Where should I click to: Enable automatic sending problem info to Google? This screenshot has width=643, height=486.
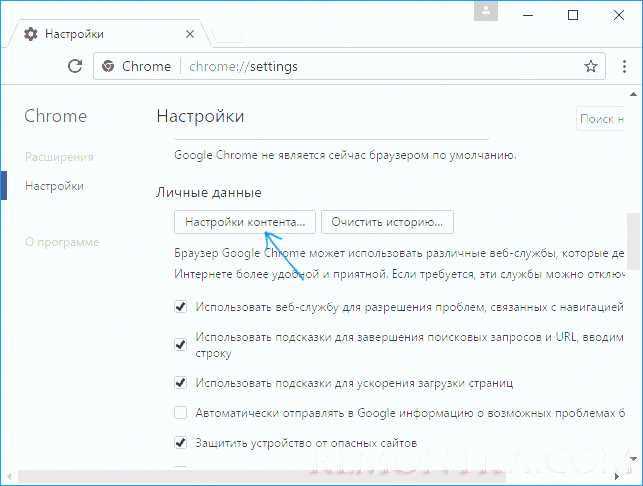[x=180, y=413]
